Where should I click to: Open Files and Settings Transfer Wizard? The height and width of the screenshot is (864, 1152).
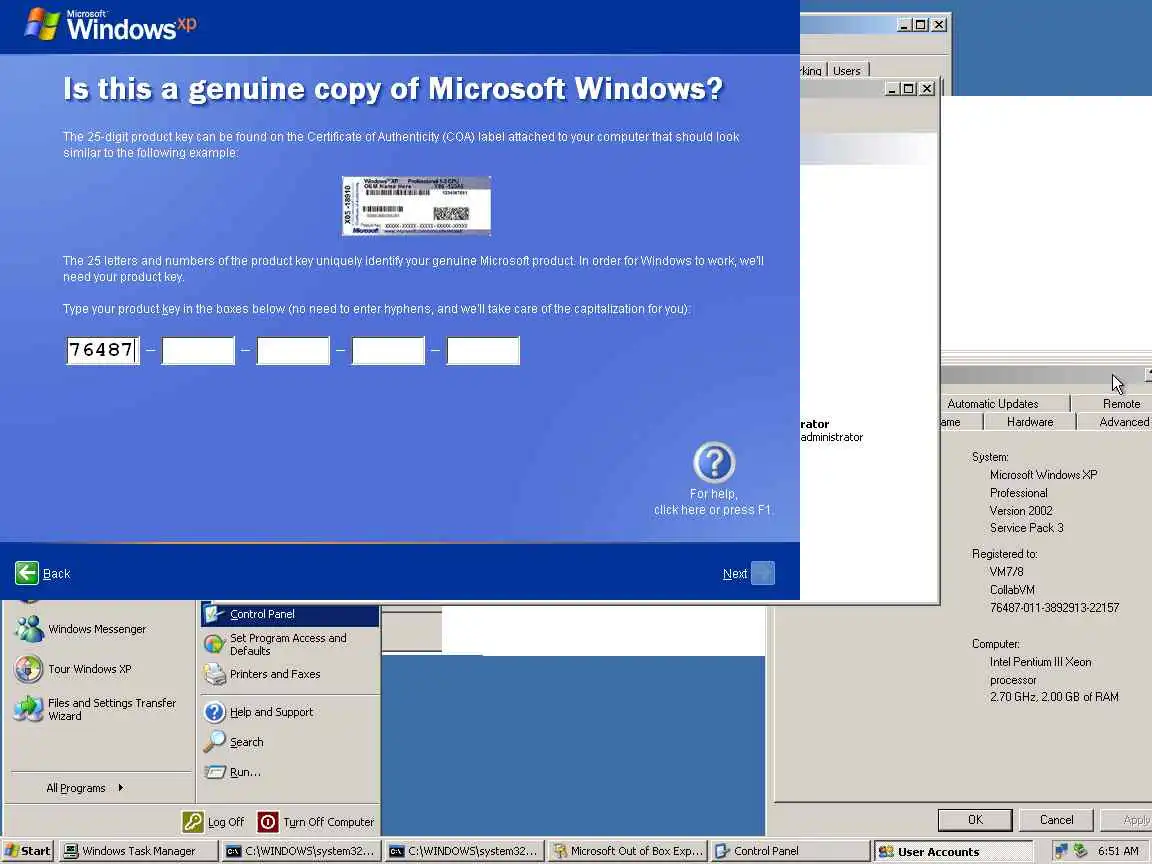pyautogui.click(x=99, y=709)
